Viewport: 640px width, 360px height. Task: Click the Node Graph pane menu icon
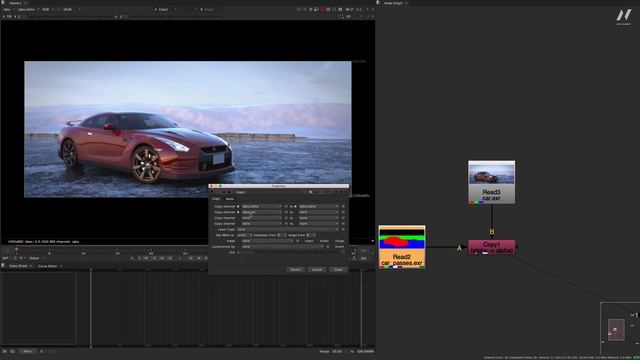pos(378,3)
